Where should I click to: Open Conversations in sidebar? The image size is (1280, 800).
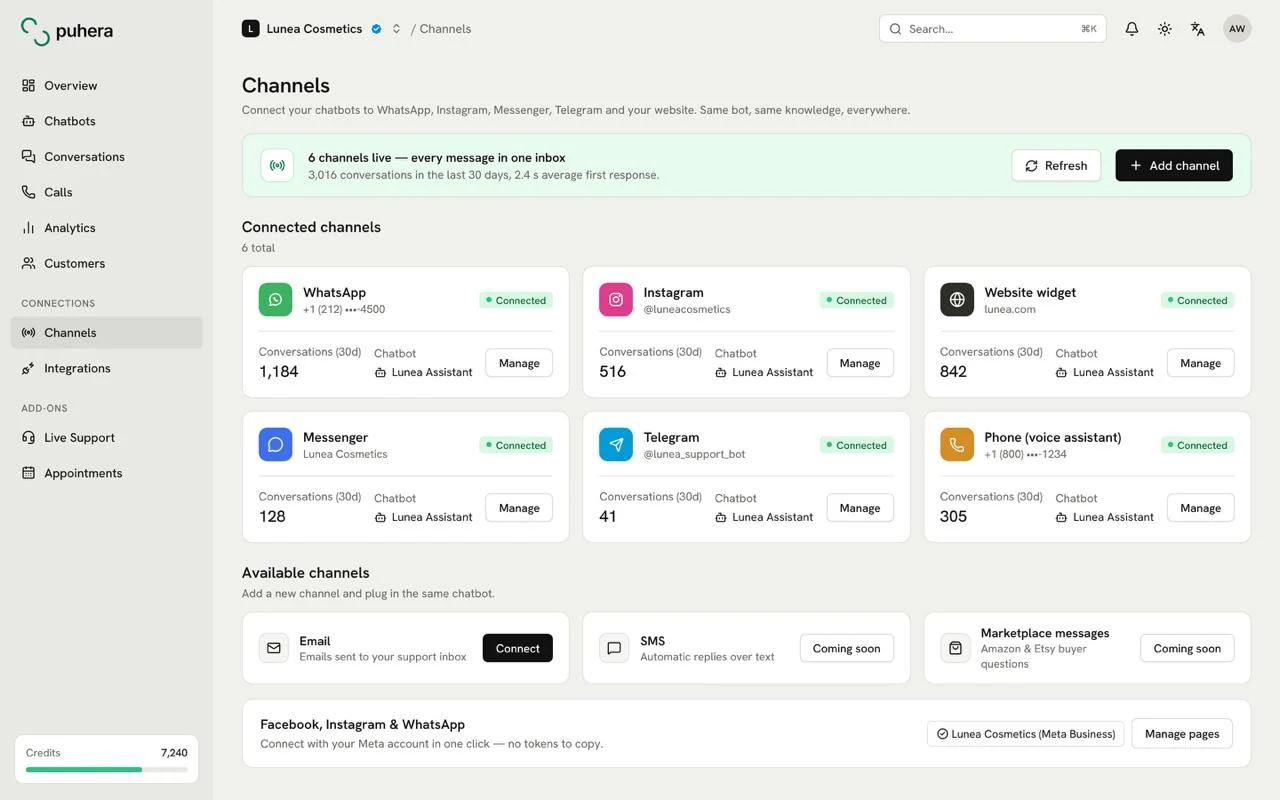tap(107, 157)
